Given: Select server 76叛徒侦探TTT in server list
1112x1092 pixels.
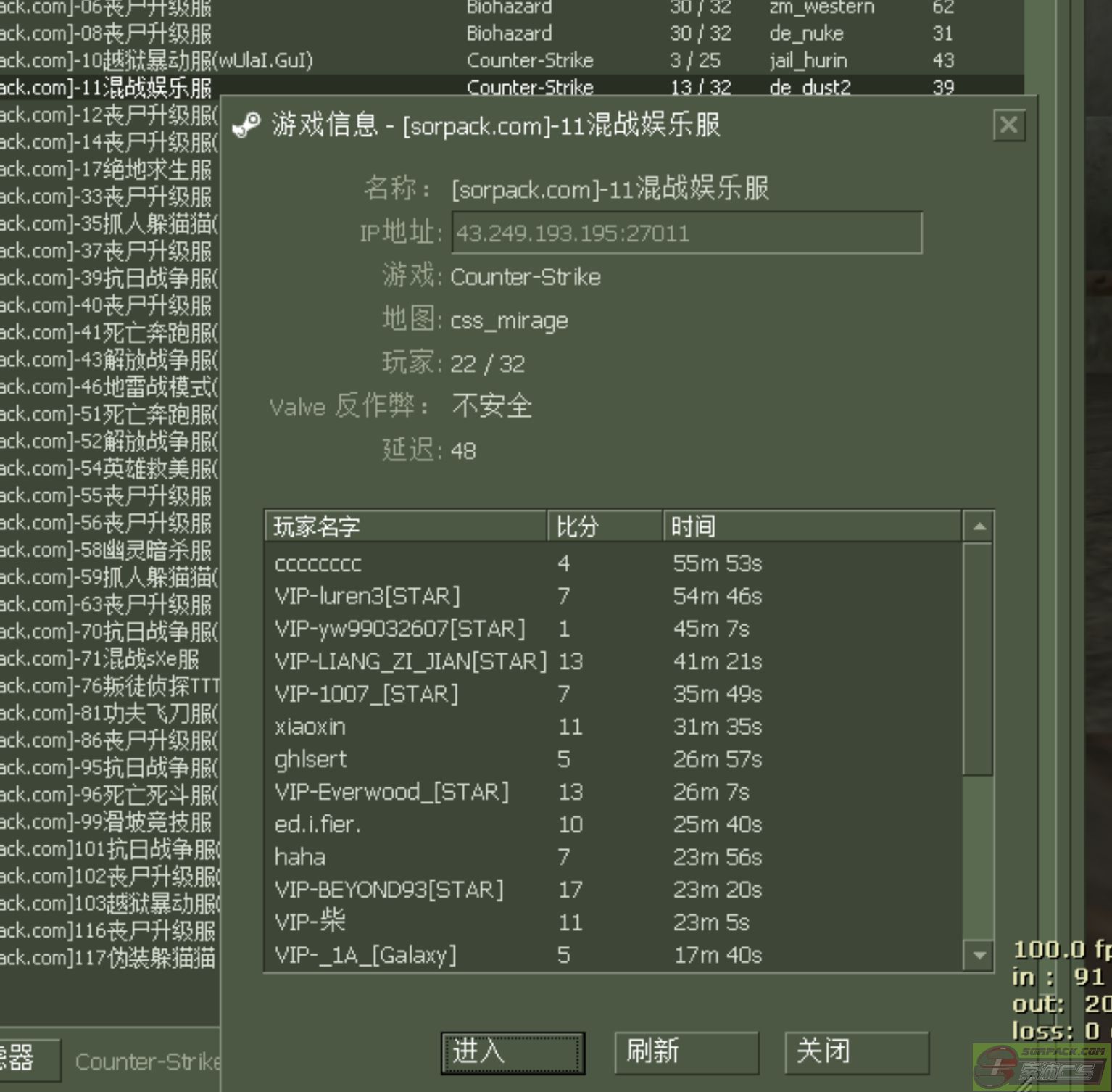Looking at the screenshot, I should [x=109, y=686].
